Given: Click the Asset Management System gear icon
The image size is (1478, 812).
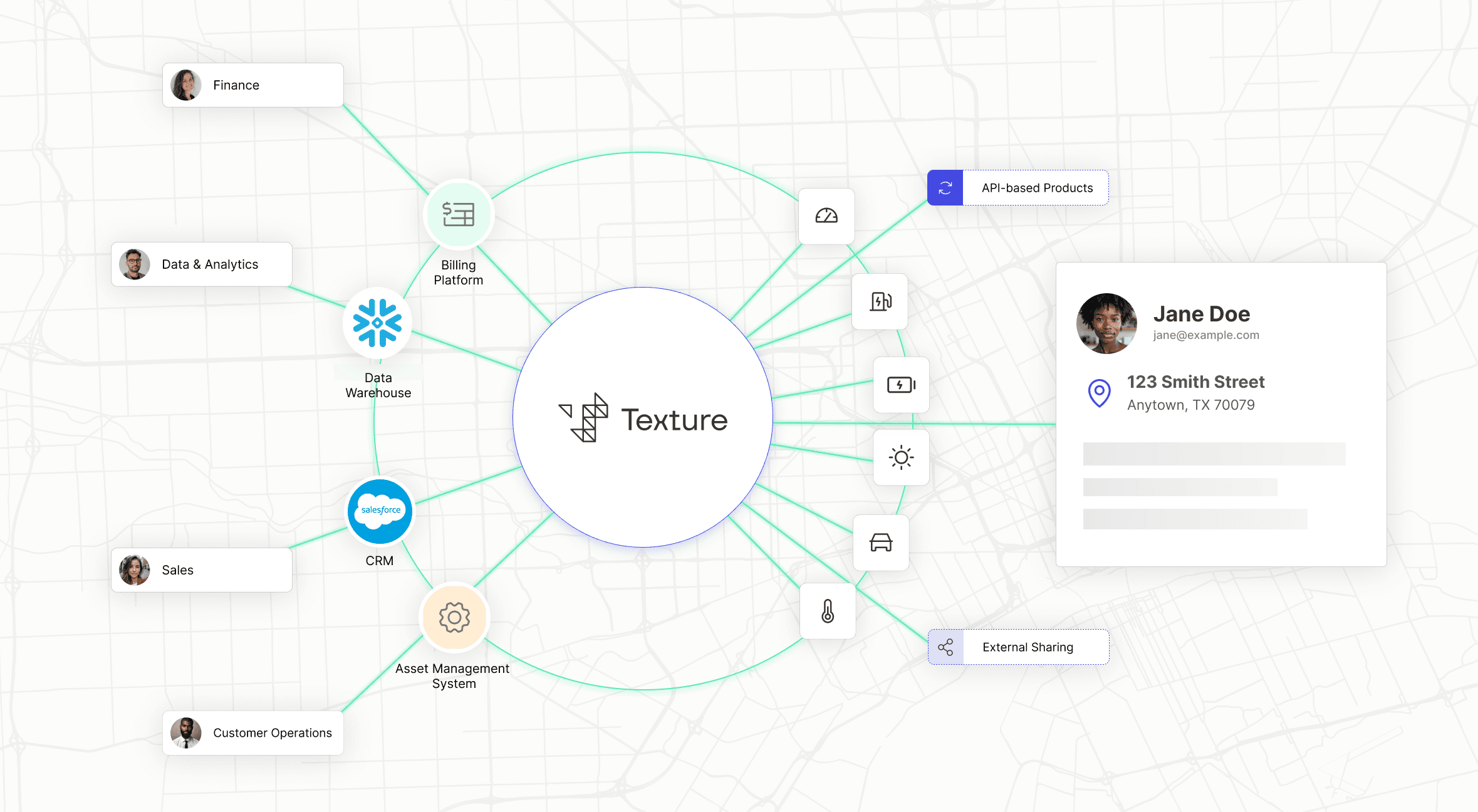Looking at the screenshot, I should pos(454,617).
